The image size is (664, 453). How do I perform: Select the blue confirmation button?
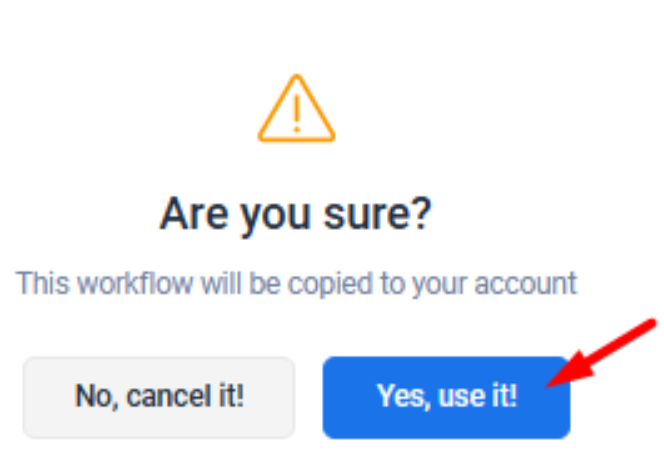pos(446,397)
